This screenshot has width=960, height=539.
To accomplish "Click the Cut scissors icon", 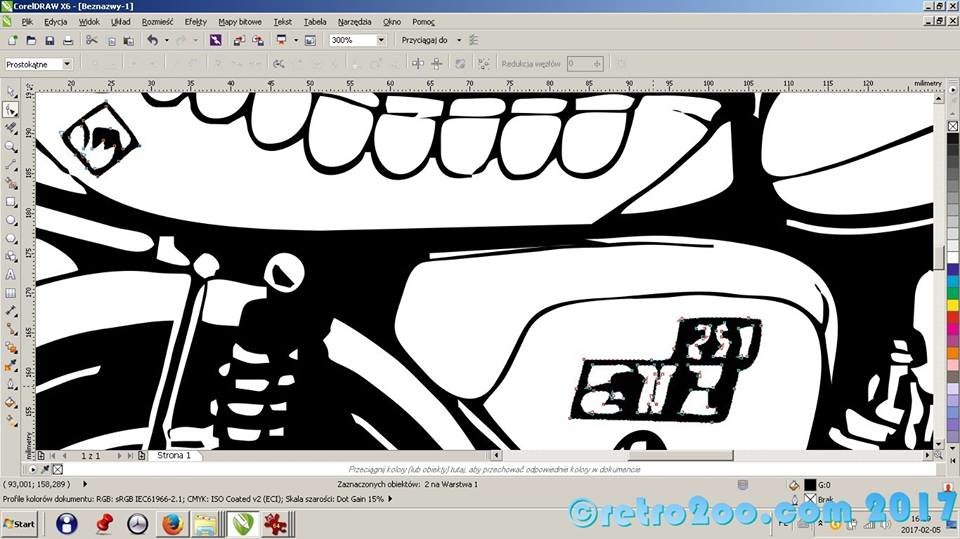I will coord(91,40).
